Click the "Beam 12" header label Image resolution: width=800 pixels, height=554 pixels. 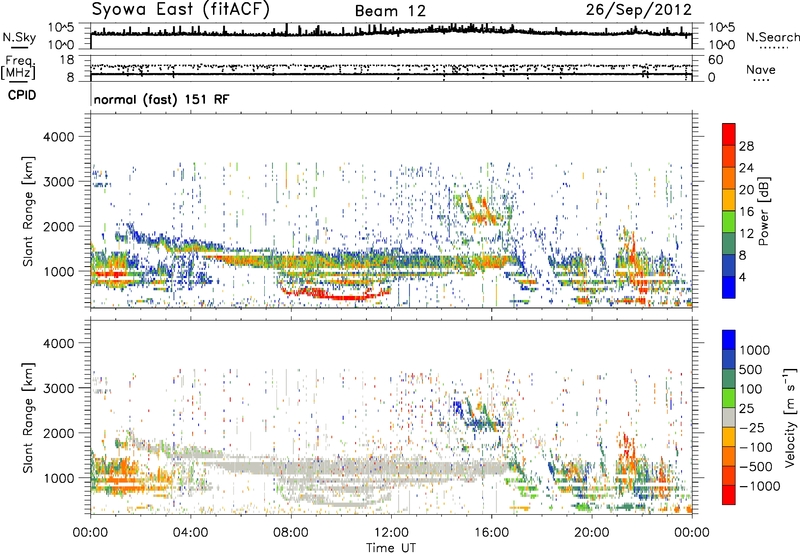(390, 11)
